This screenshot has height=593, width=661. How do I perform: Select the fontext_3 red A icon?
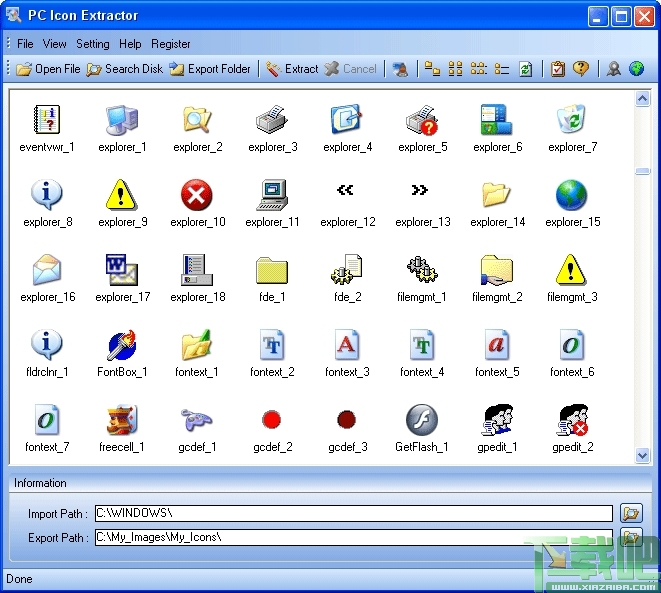point(347,345)
